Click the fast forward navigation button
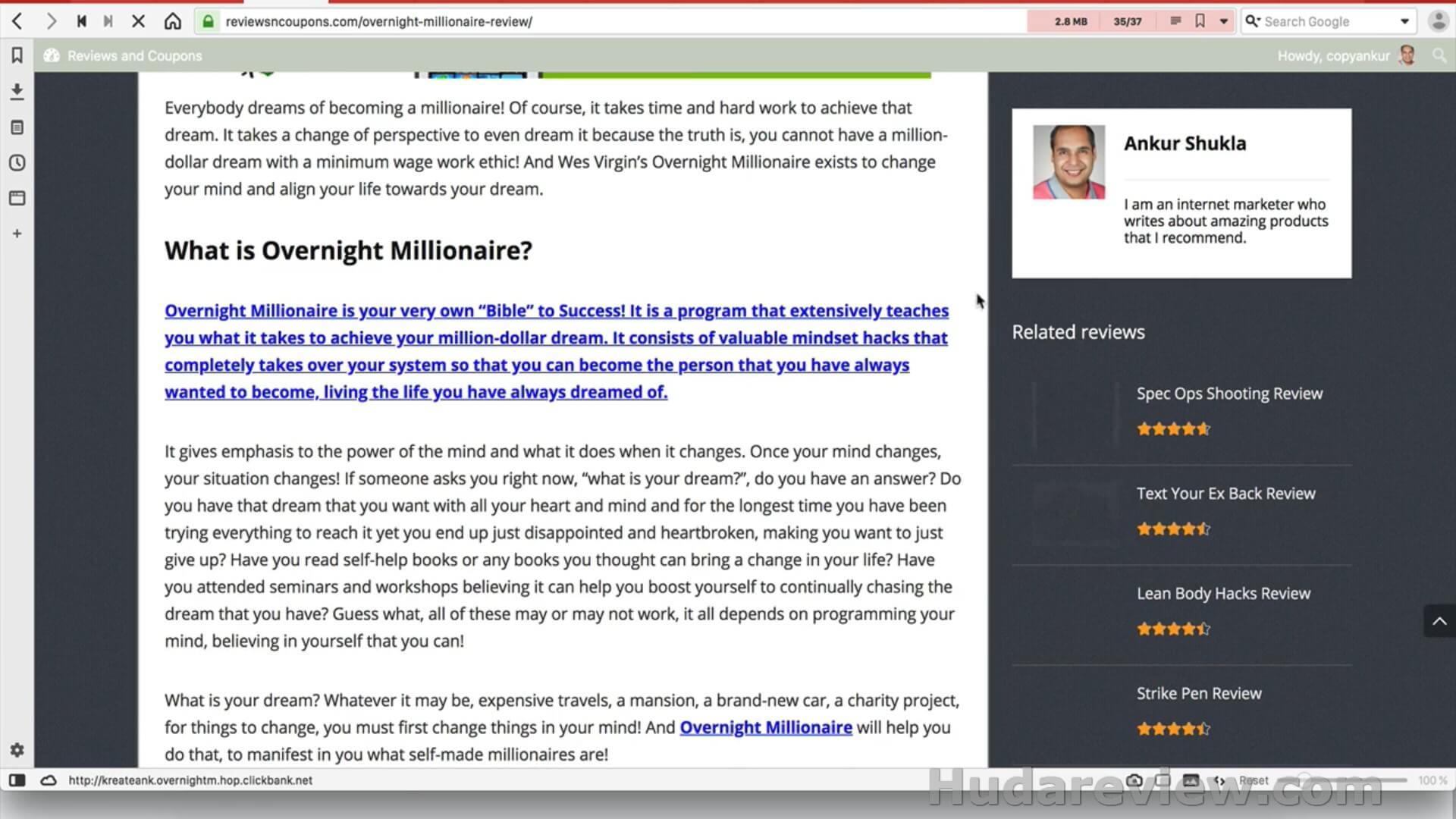The width and height of the screenshot is (1456, 819). point(108,21)
